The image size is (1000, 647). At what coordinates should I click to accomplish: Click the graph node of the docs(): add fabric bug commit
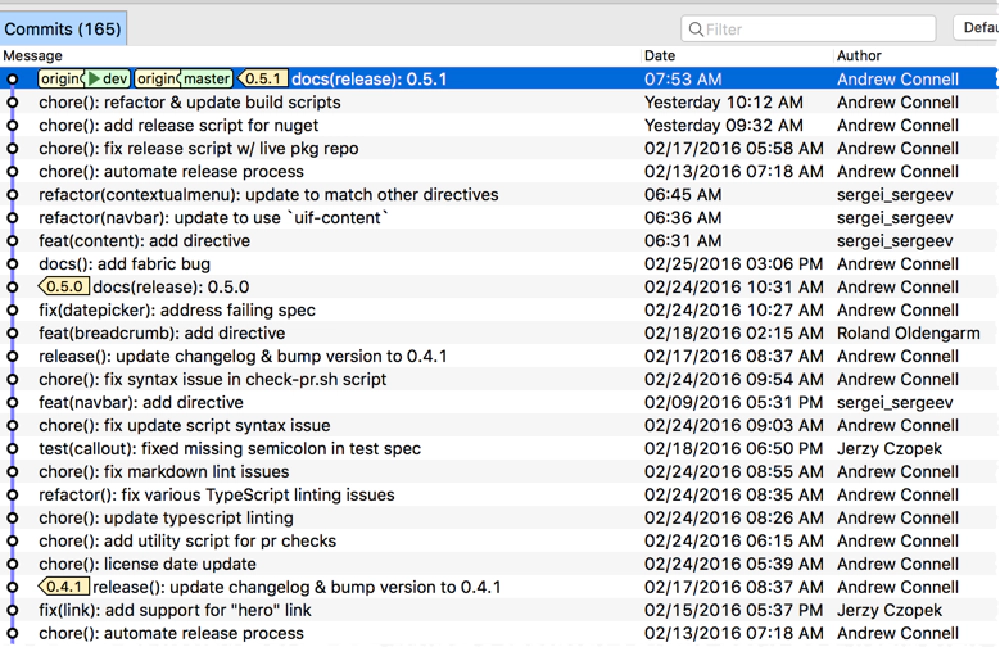tap(12, 264)
